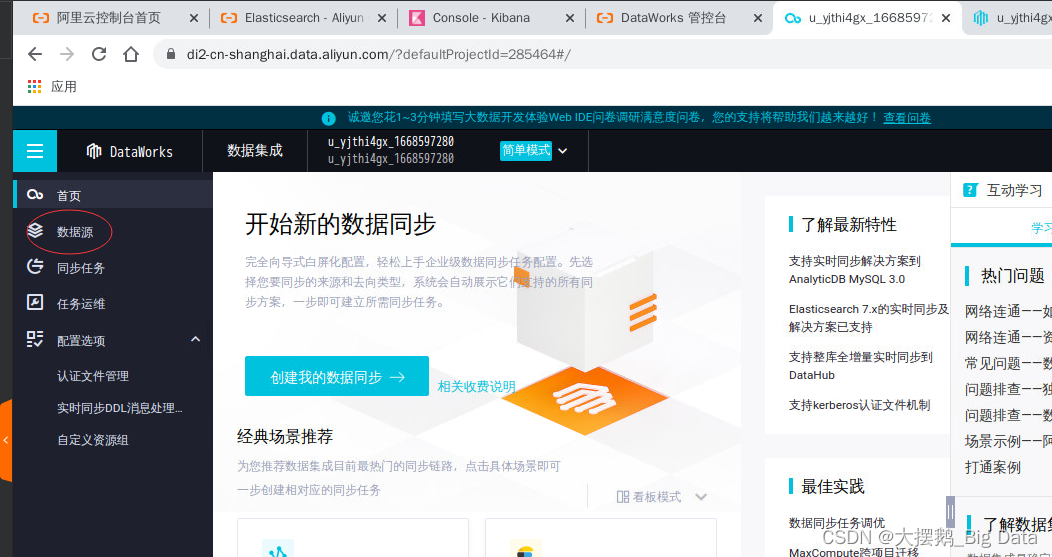Click the 互动学习 question mark icon
The image size is (1052, 557).
tap(970, 190)
